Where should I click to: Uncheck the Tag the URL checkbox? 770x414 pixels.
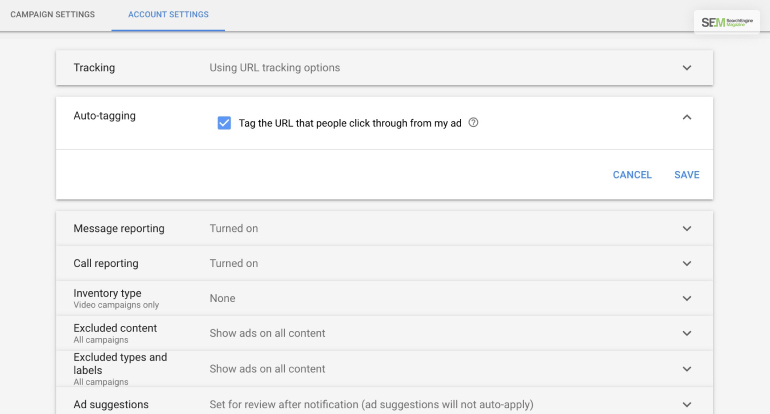click(x=224, y=123)
